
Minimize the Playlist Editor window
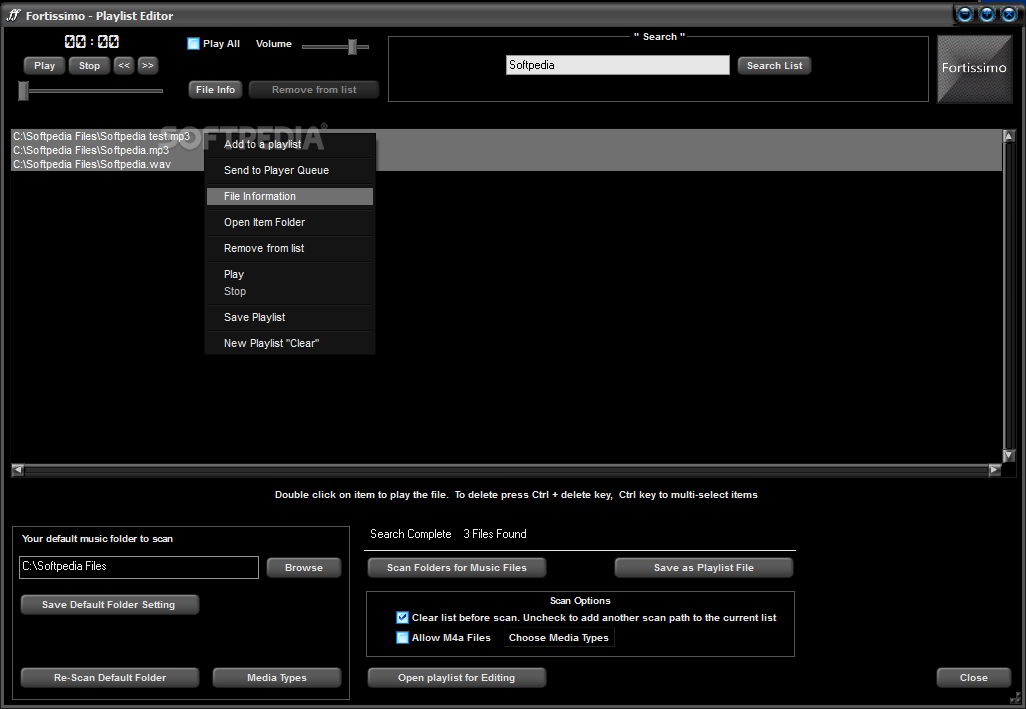coord(964,14)
